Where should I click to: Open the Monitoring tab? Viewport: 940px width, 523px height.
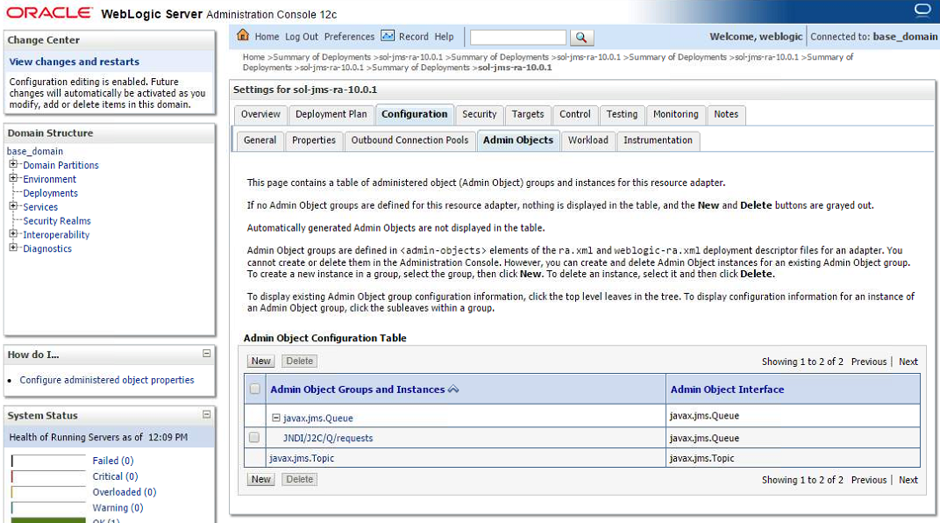click(676, 114)
